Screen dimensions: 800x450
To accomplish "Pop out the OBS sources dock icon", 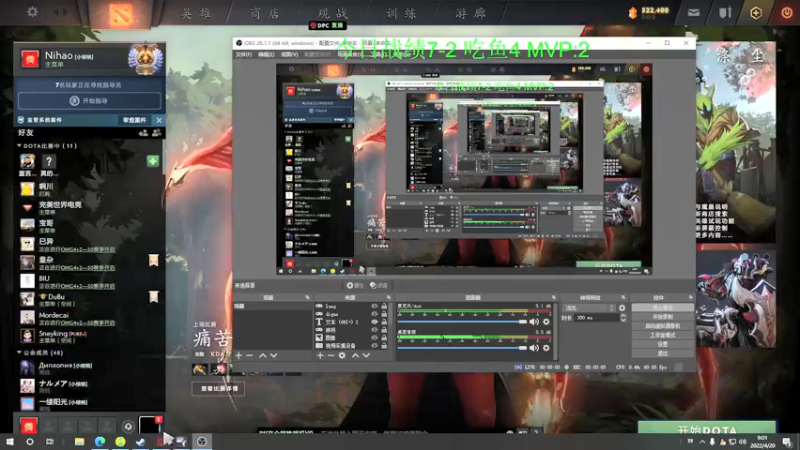I will click(389, 297).
